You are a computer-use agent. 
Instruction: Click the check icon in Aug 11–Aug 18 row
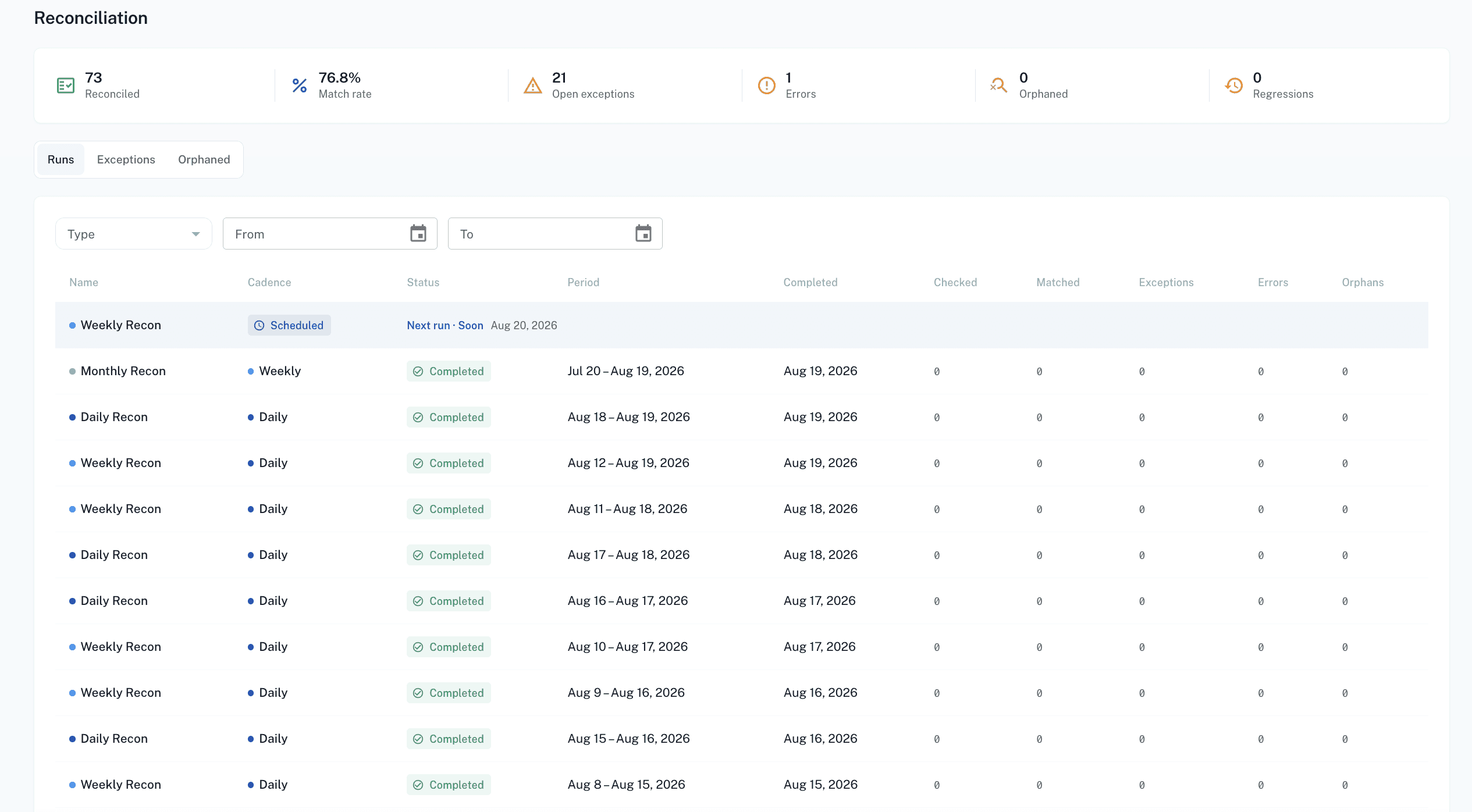(x=418, y=510)
